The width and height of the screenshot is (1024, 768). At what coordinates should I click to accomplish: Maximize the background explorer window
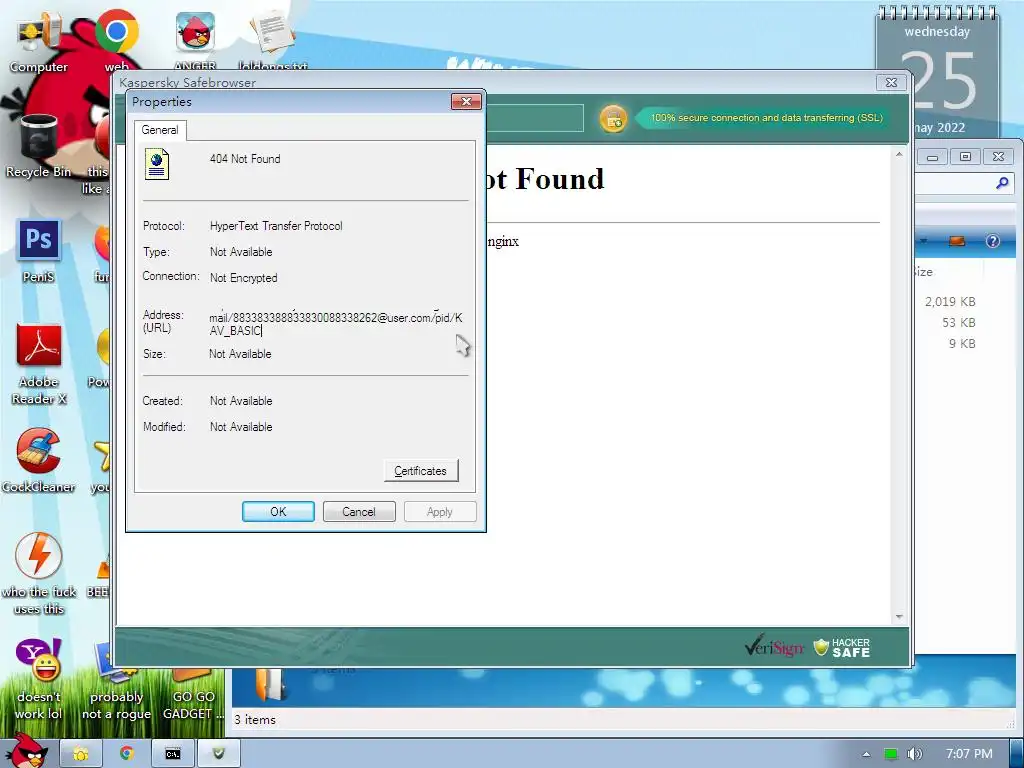(x=965, y=157)
